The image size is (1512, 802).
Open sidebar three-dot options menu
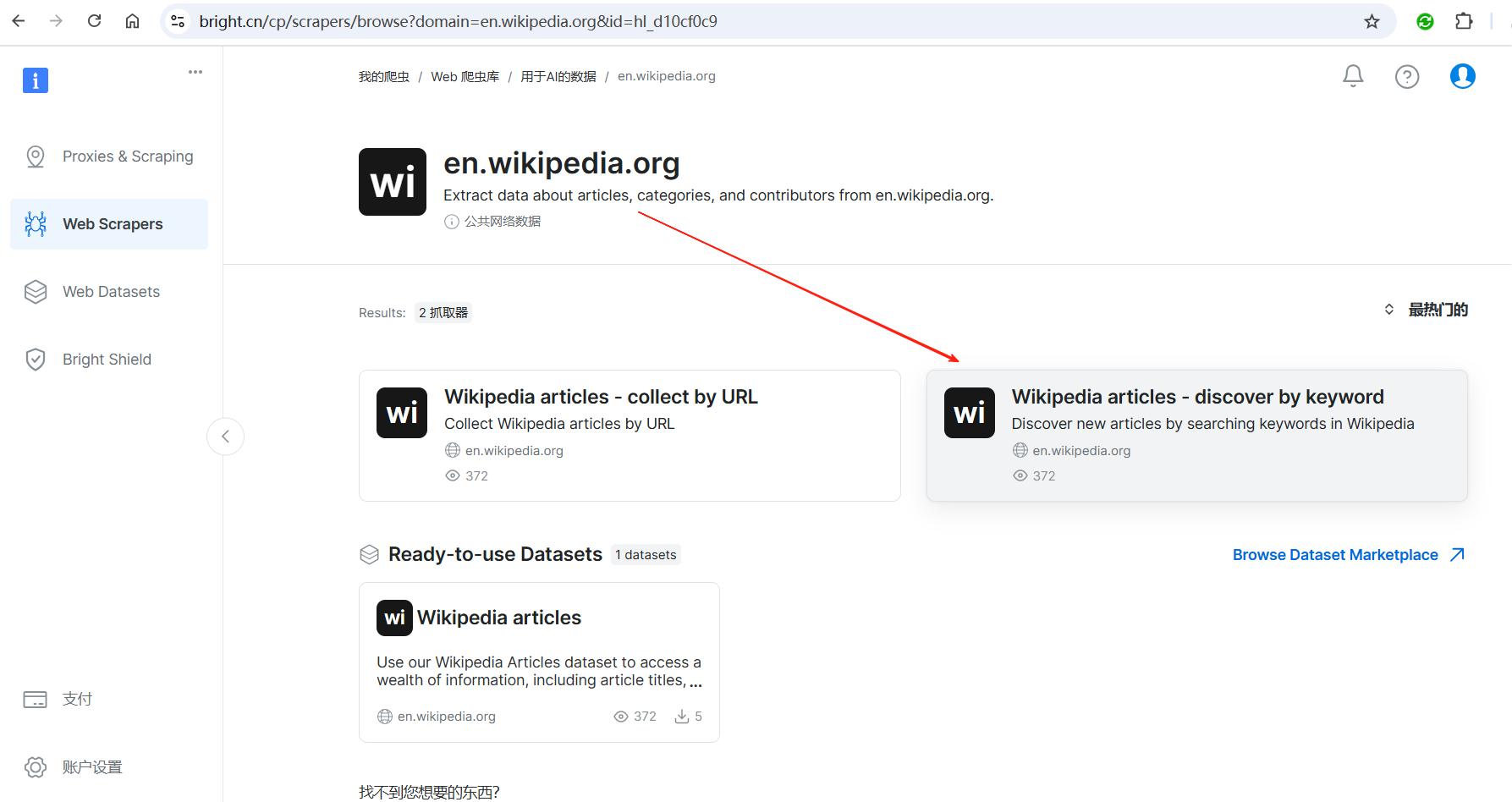coord(195,72)
